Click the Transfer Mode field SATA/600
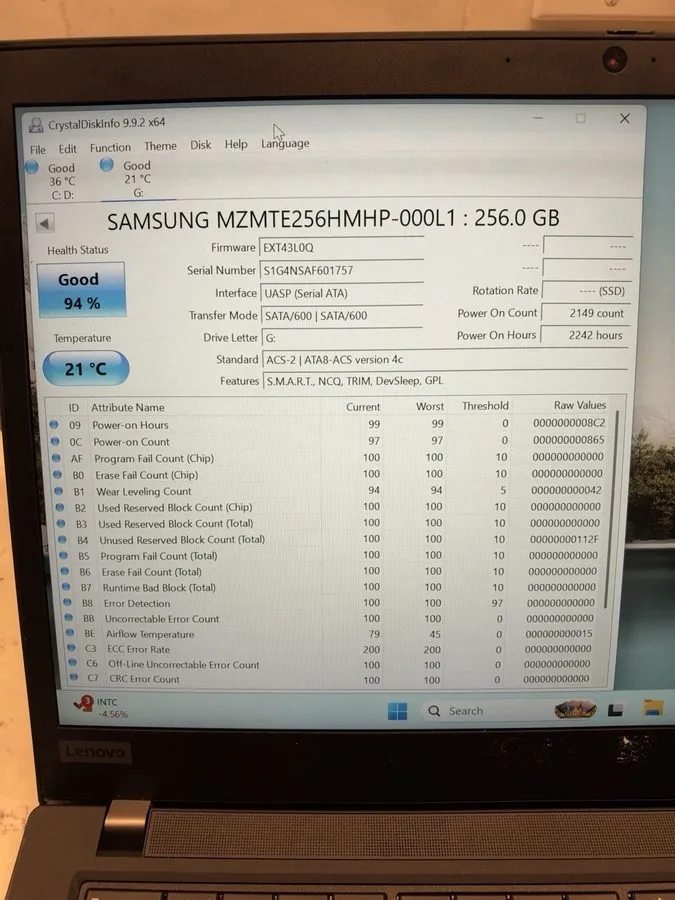The image size is (675, 900). click(342, 315)
